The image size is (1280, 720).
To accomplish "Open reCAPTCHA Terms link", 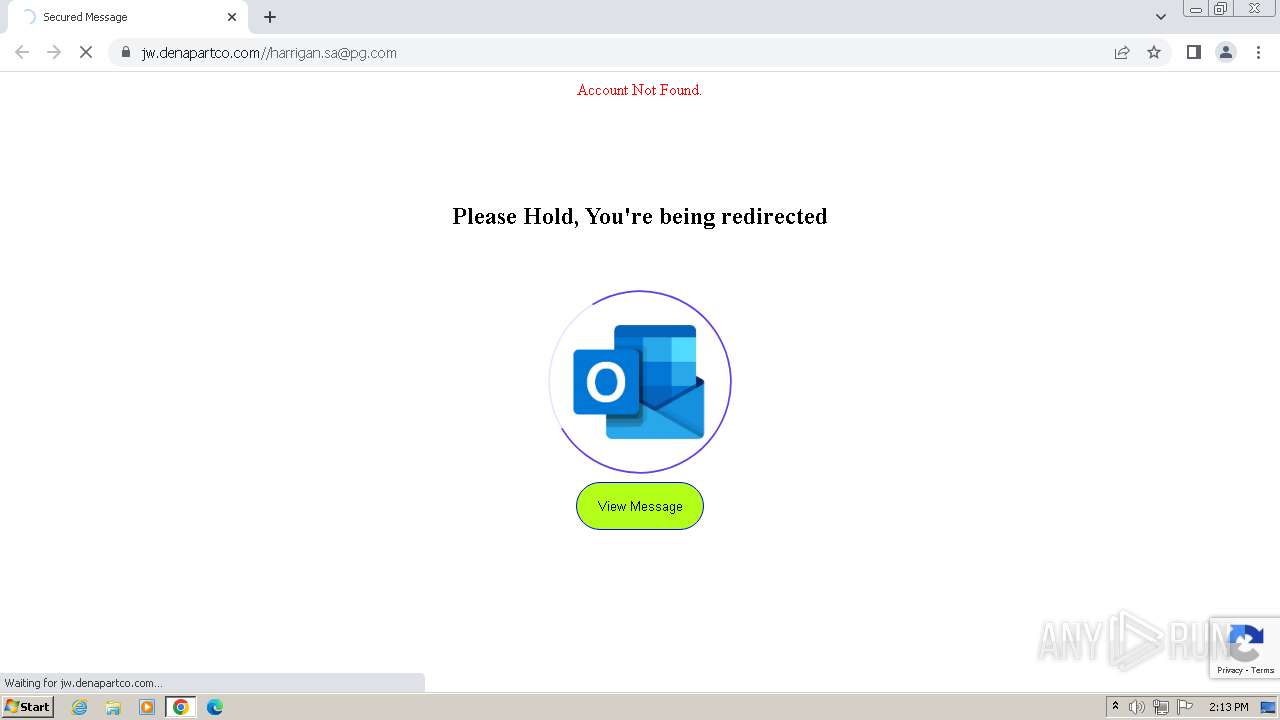I will click(x=1263, y=670).
